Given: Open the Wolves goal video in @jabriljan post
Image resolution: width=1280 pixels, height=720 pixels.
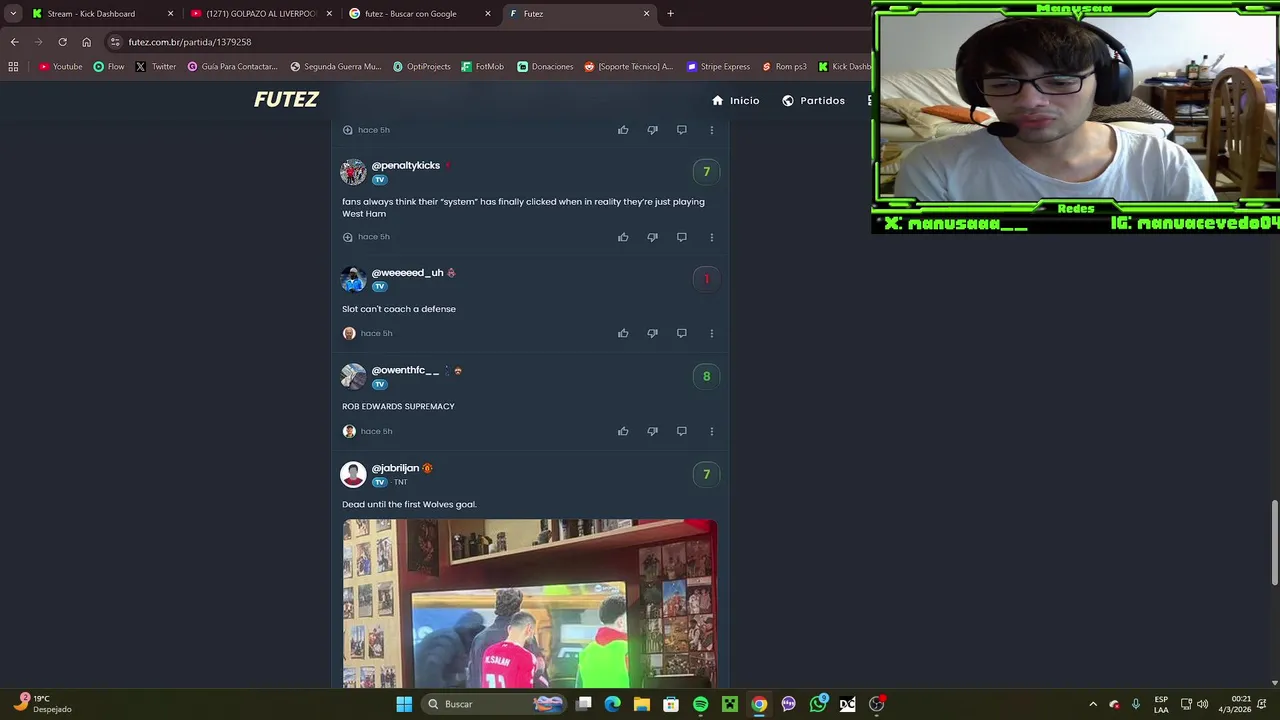Looking at the screenshot, I should 530,603.
